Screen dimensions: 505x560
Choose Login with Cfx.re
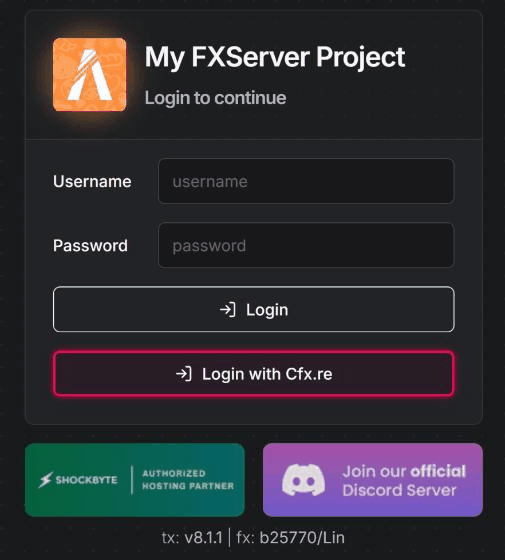[254, 374]
